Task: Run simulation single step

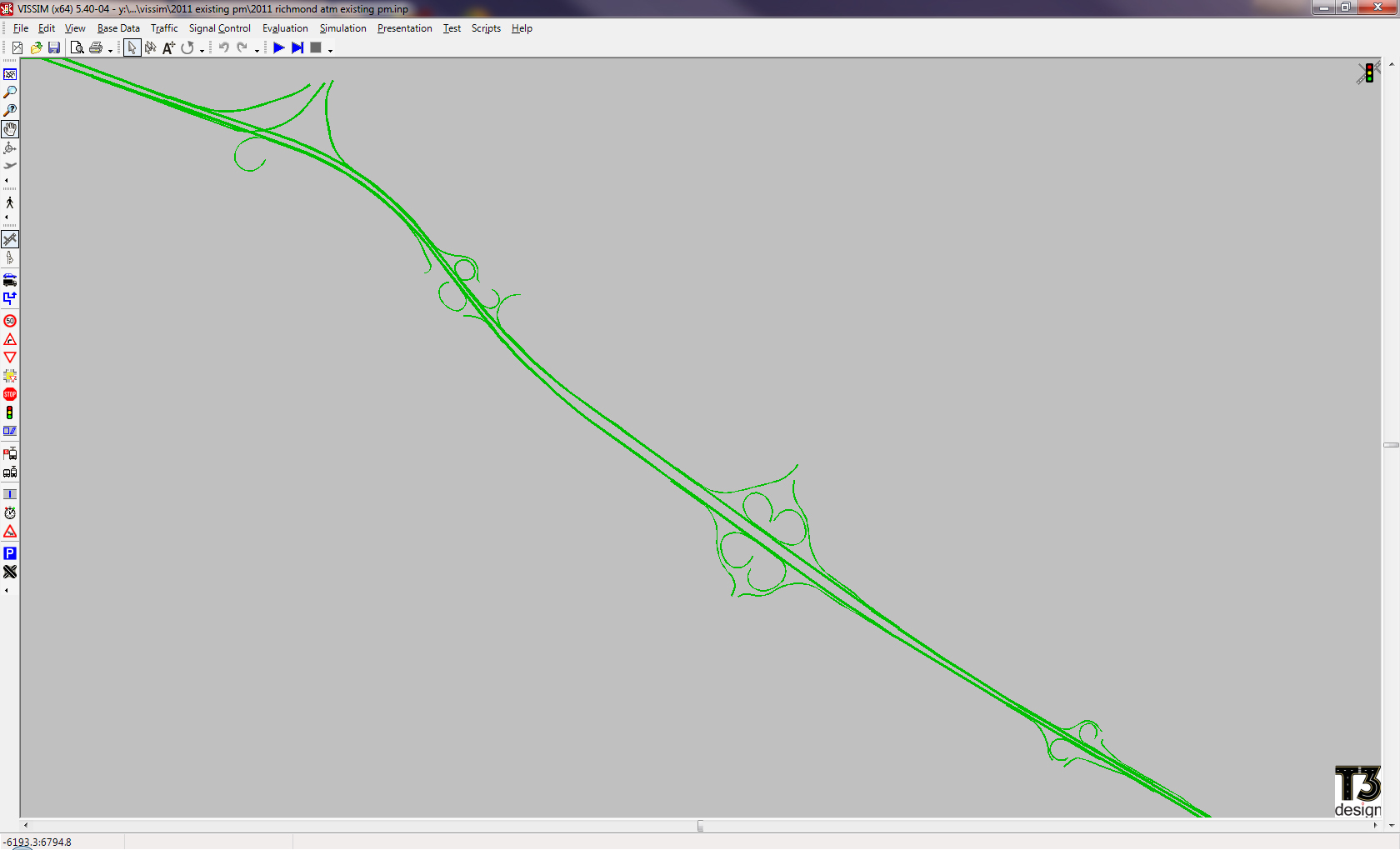Action: coord(297,48)
